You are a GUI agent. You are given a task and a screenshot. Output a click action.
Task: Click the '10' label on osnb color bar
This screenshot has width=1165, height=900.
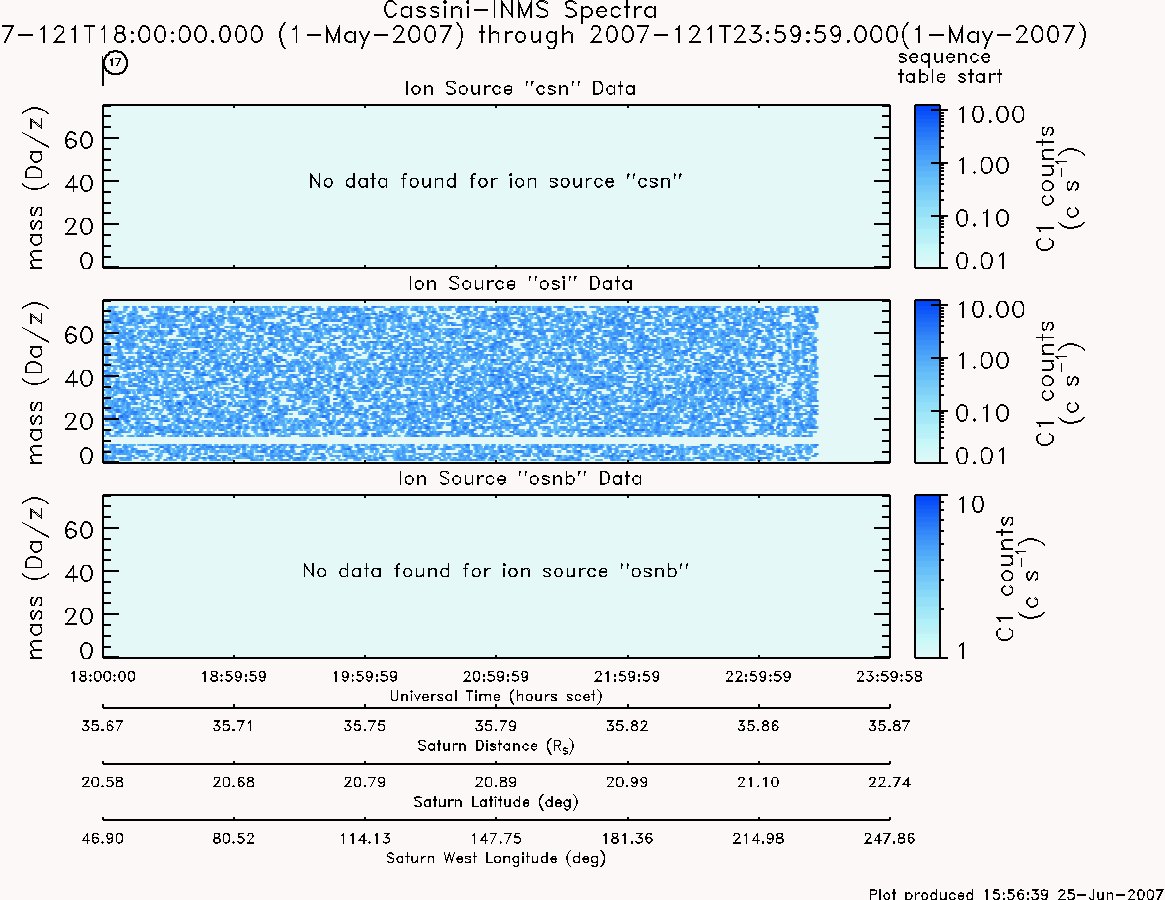pos(970,505)
